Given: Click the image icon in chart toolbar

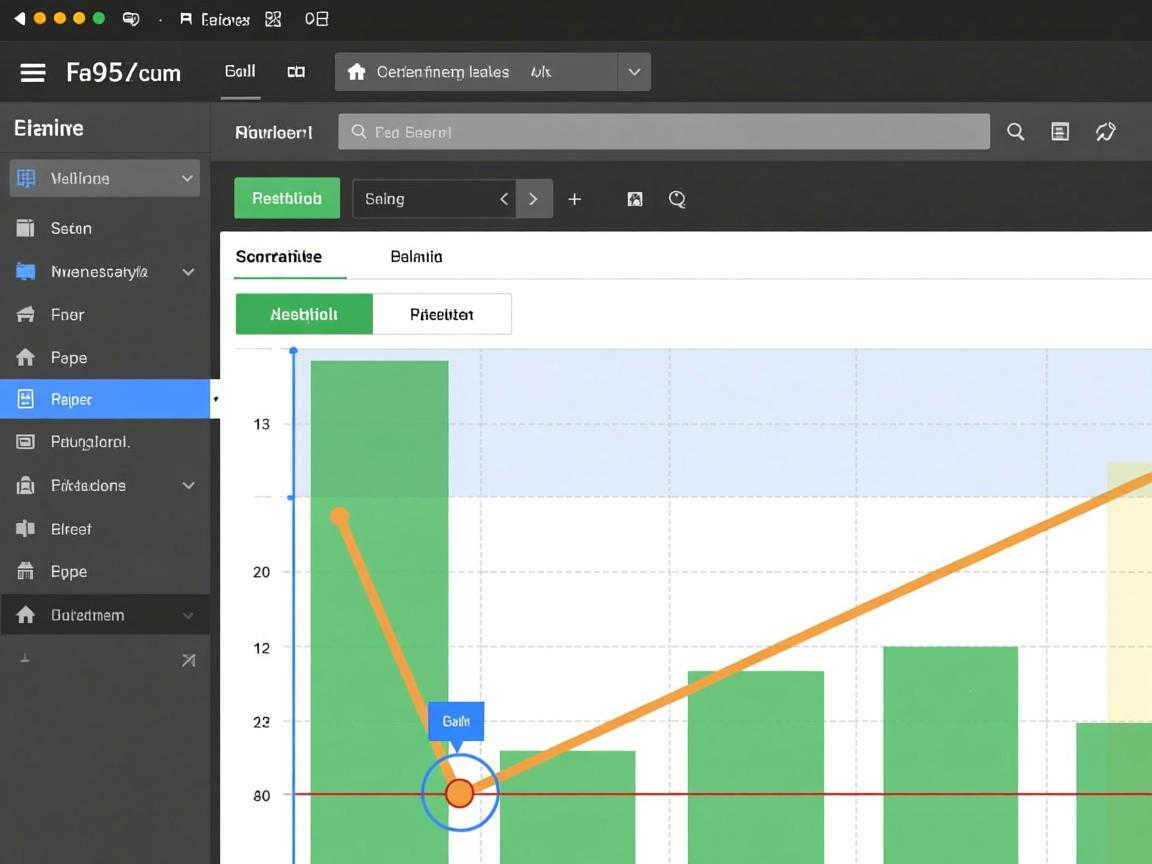Looking at the screenshot, I should click(634, 199).
